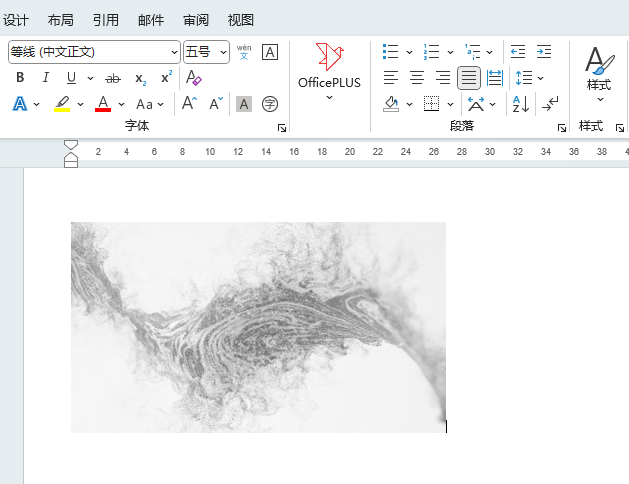Open enclosed characters tool

(270, 104)
